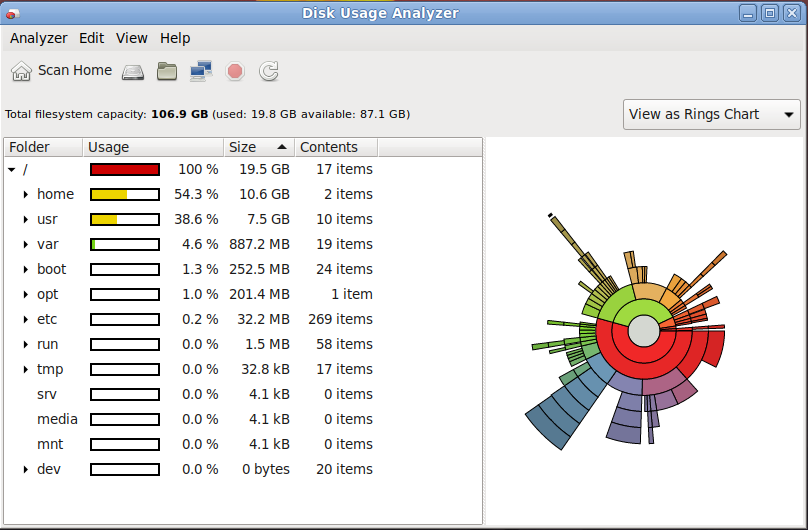Click the home usage bar at 54.3 %
The image size is (808, 530).
point(125,195)
